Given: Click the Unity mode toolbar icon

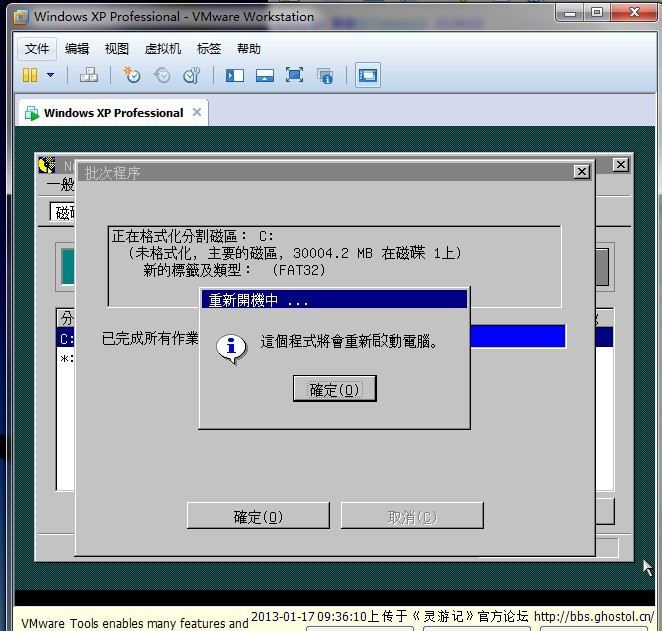Looking at the screenshot, I should (x=324, y=75).
